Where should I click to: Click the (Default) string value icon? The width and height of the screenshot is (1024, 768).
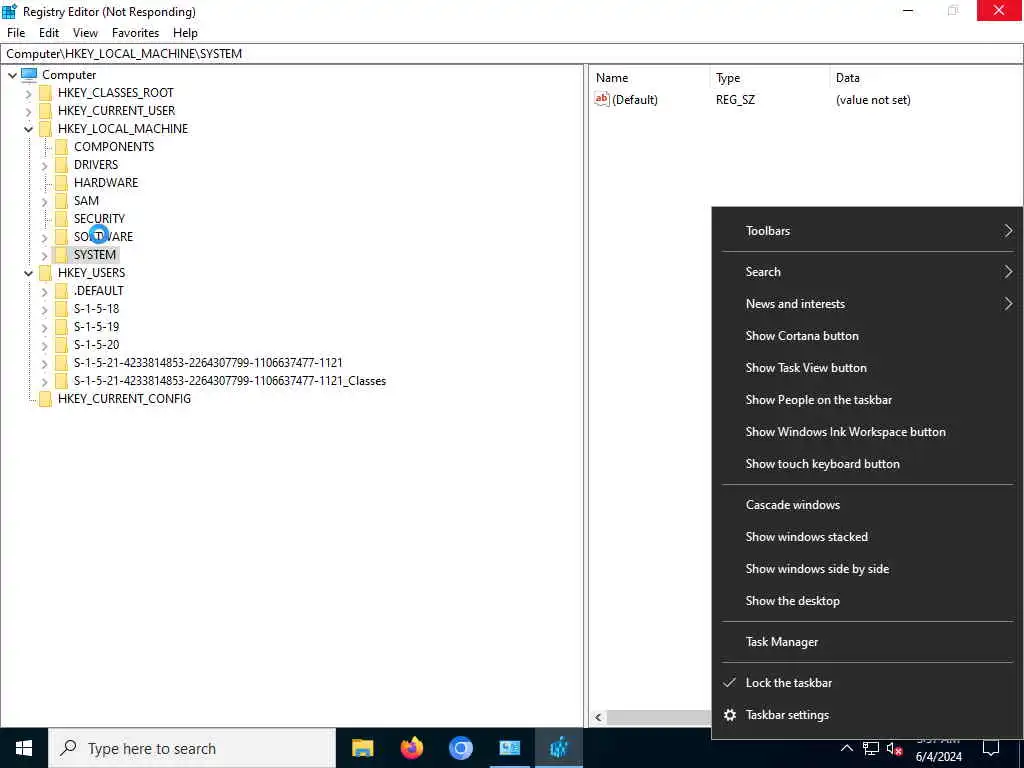click(601, 99)
